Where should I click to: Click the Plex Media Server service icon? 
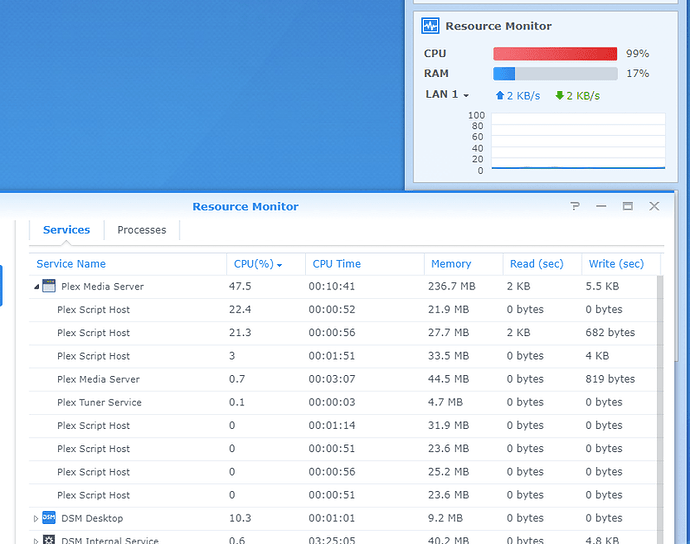(x=49, y=286)
